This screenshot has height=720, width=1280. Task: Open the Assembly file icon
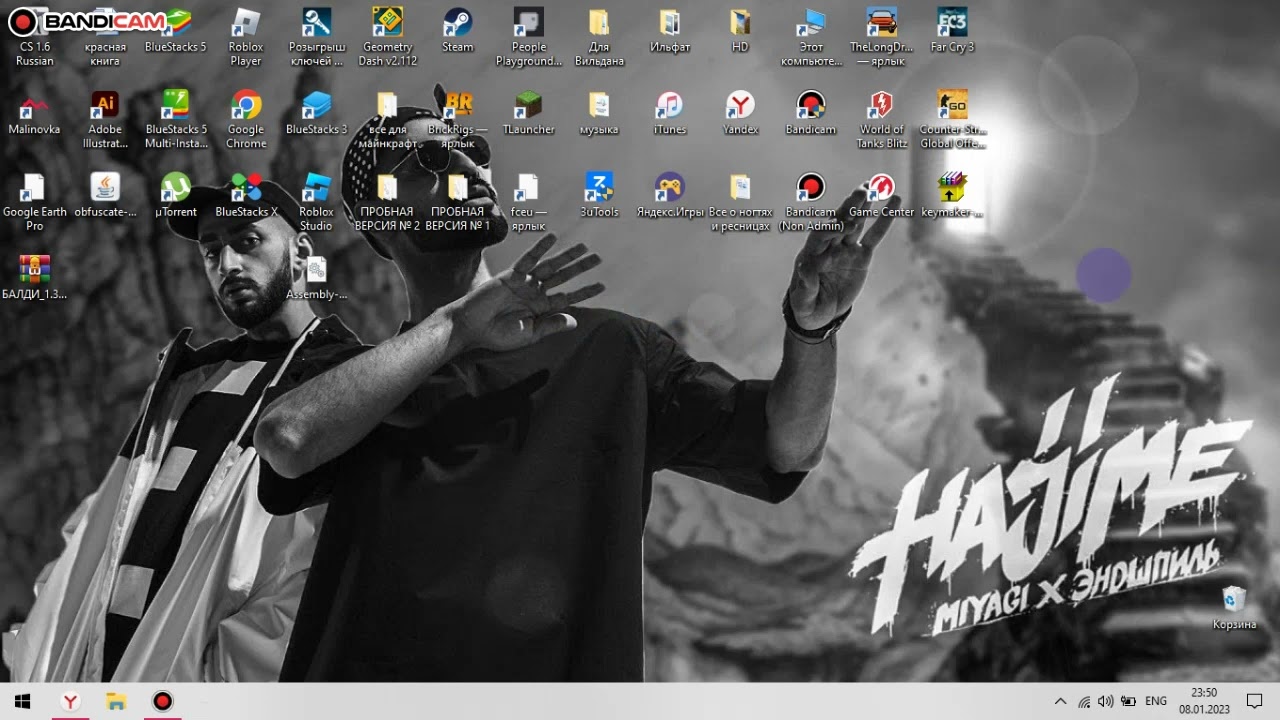(317, 279)
